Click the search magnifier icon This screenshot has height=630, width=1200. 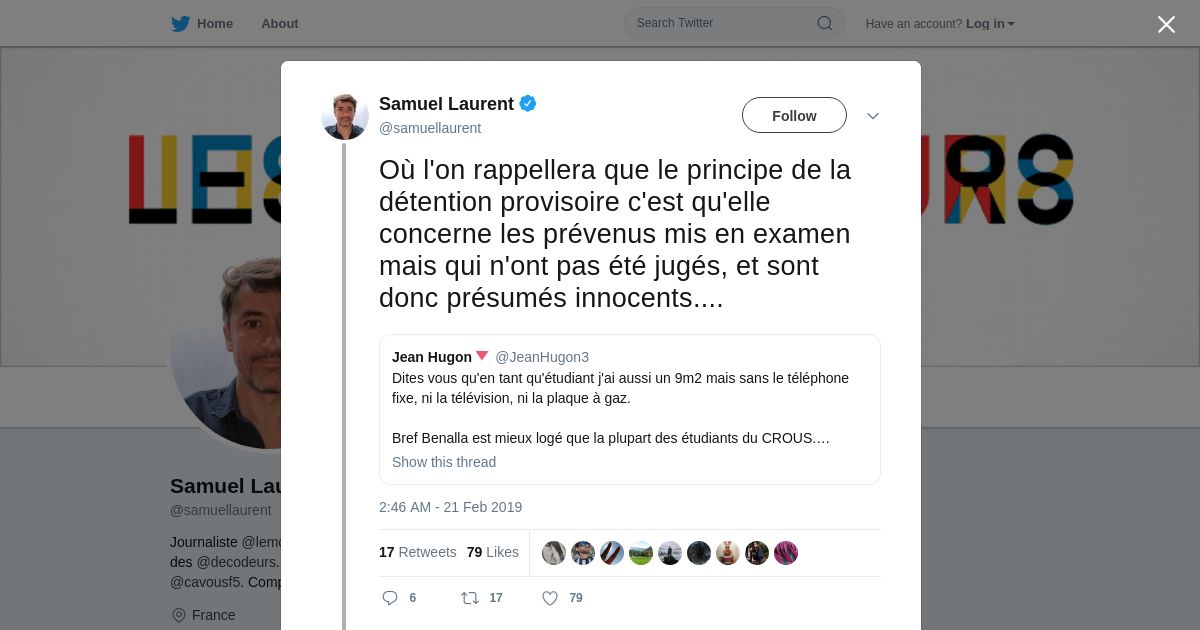point(825,23)
